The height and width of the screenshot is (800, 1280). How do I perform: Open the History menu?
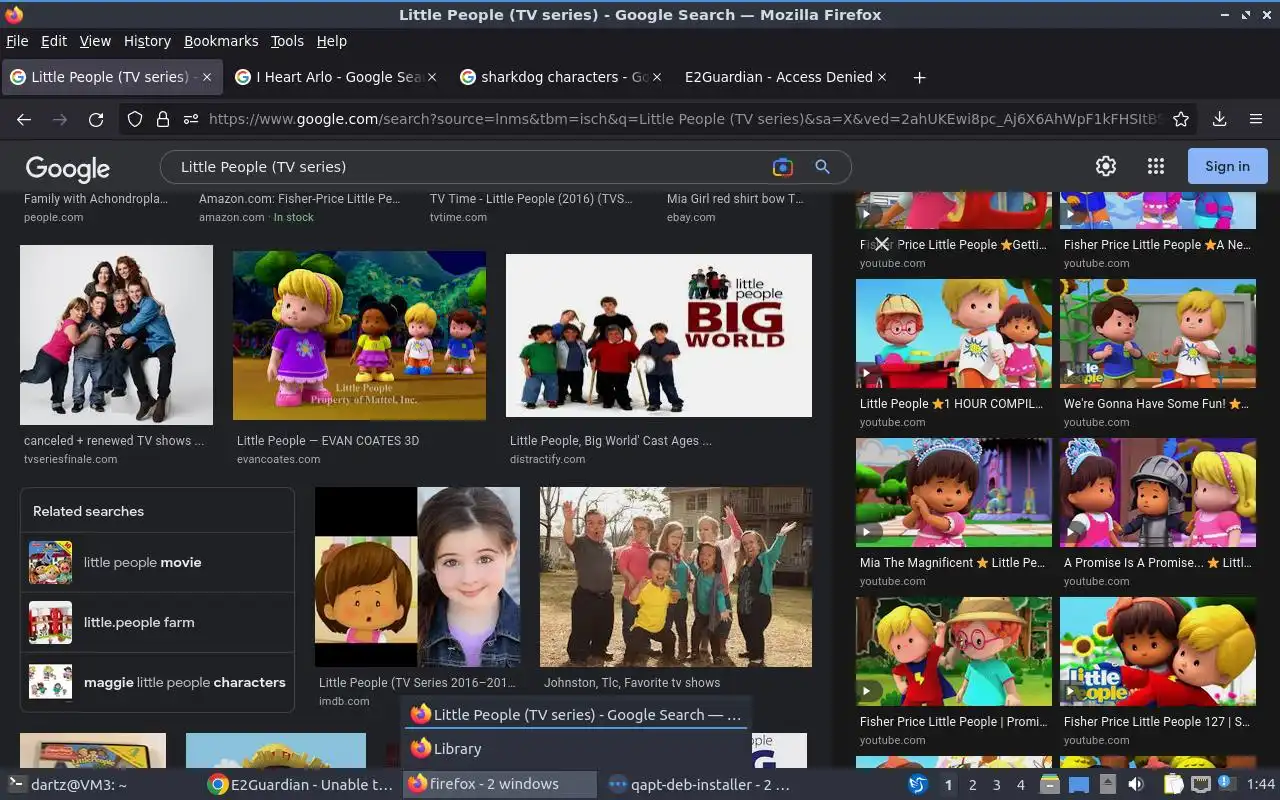tap(147, 41)
